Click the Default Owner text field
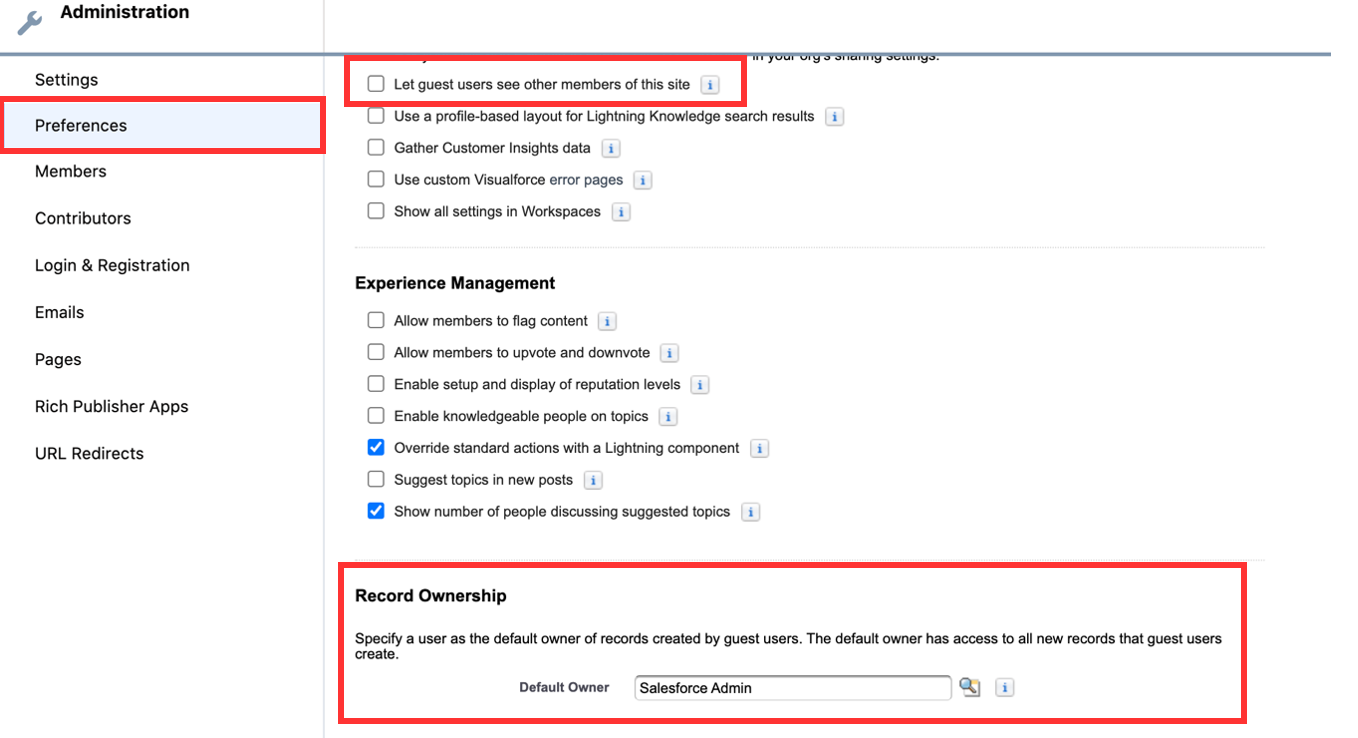Viewport: 1358px width, 738px height. coord(792,688)
